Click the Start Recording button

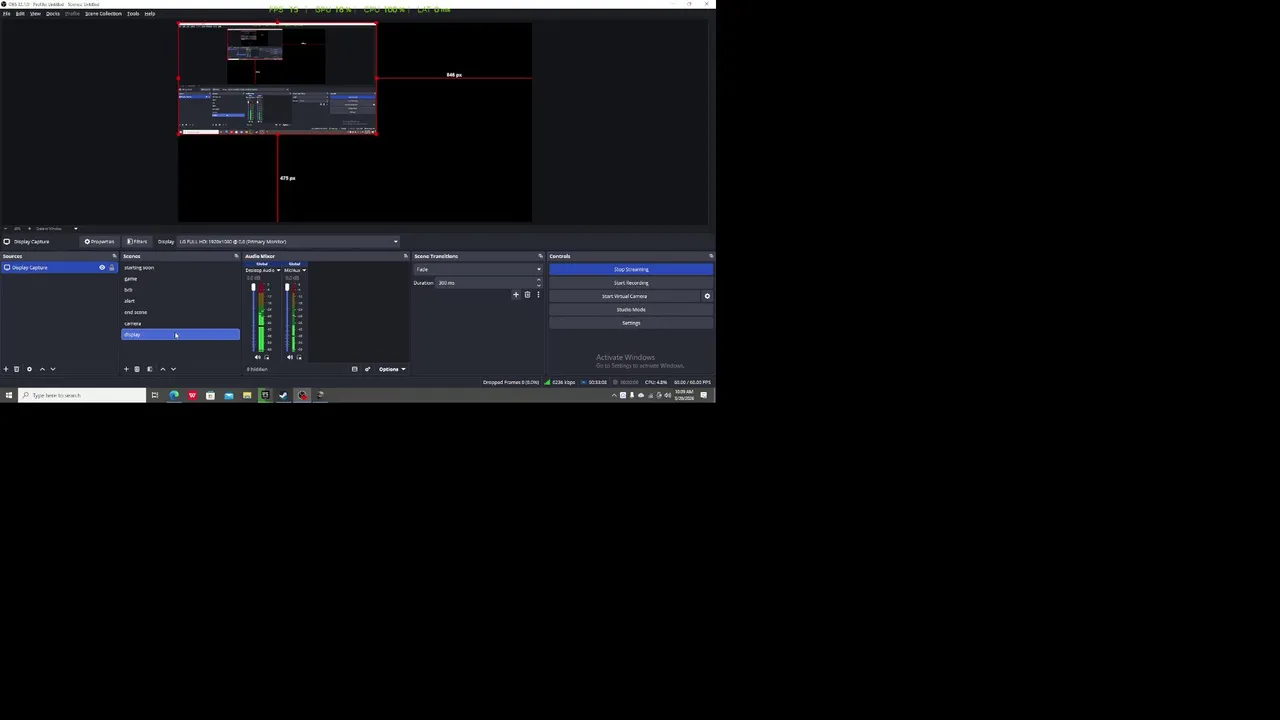631,283
